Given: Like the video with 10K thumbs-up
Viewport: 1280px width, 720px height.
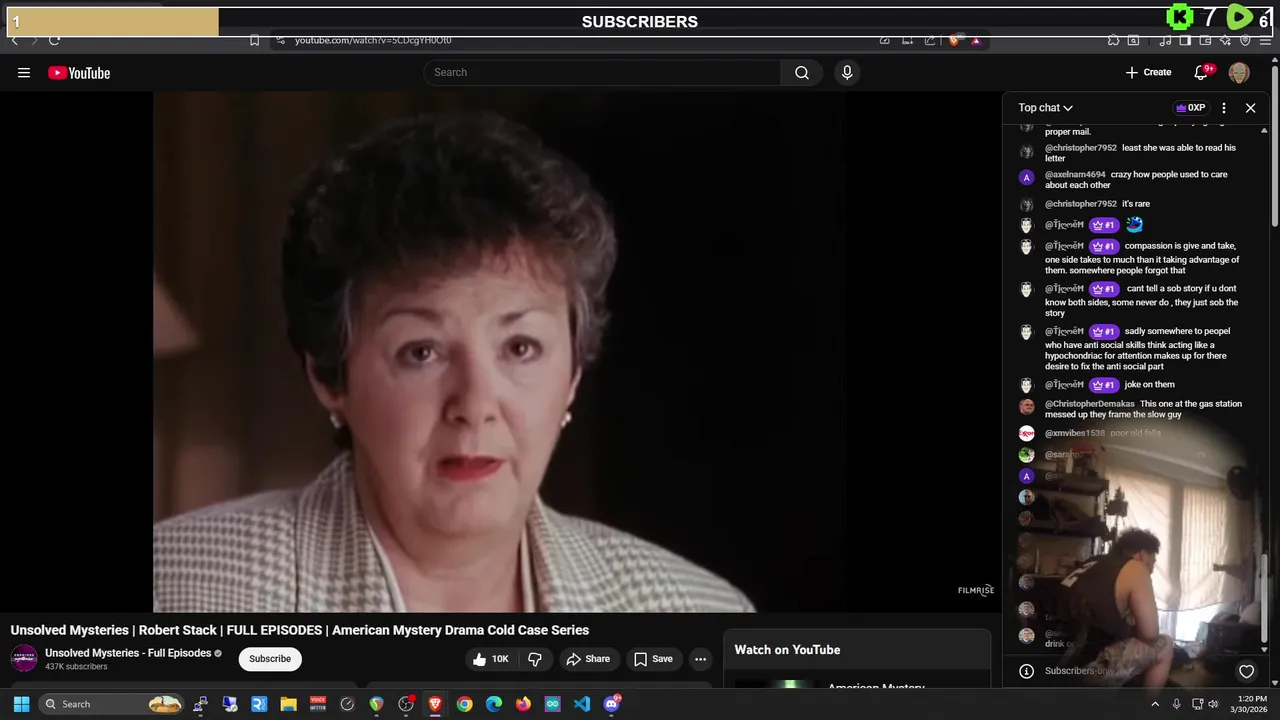Looking at the screenshot, I should tap(491, 659).
